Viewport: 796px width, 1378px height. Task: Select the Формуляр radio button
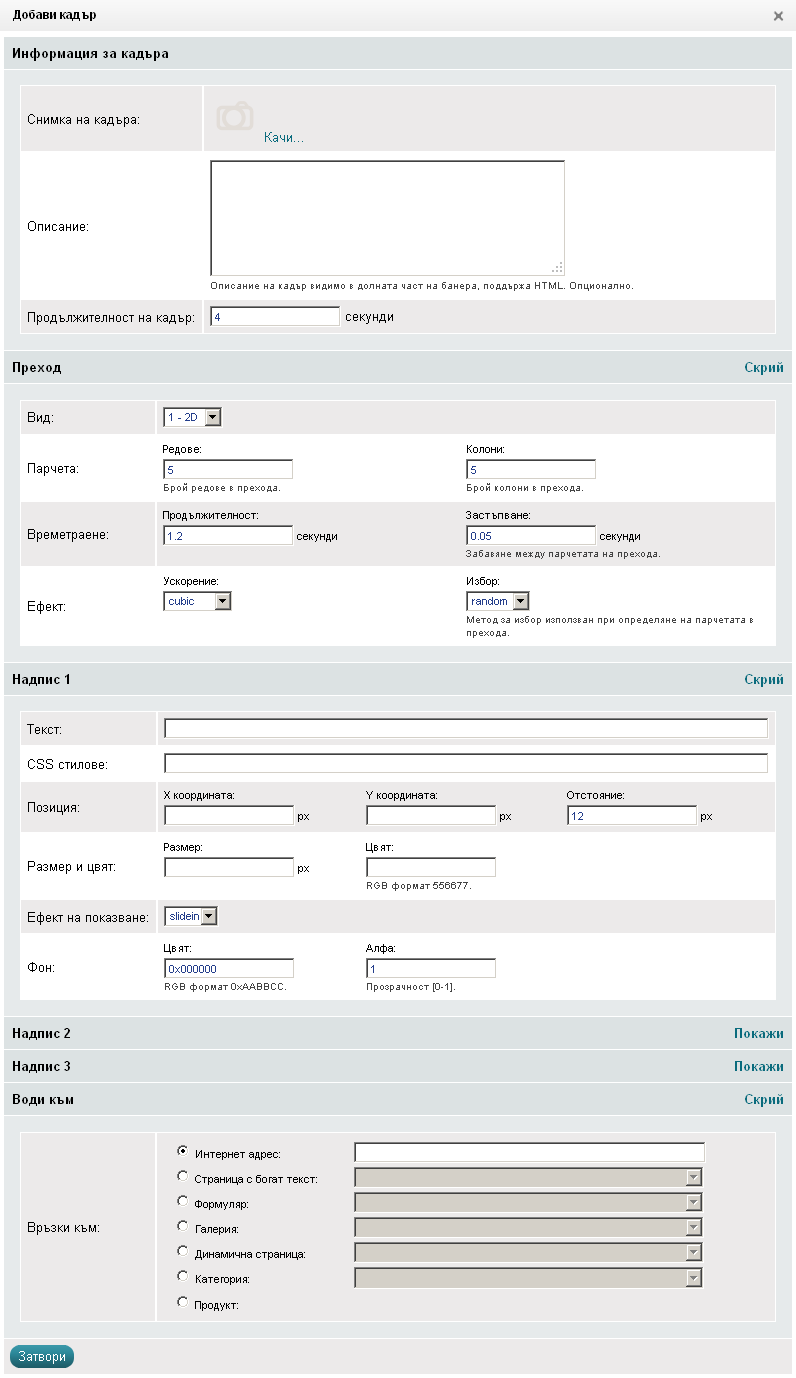tap(182, 1201)
